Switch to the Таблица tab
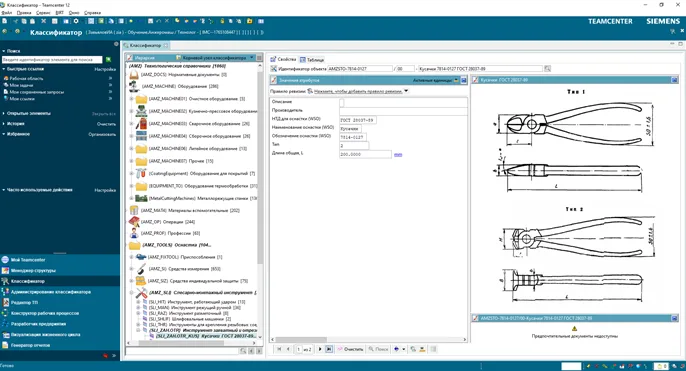The height and width of the screenshot is (371, 686). point(312,60)
